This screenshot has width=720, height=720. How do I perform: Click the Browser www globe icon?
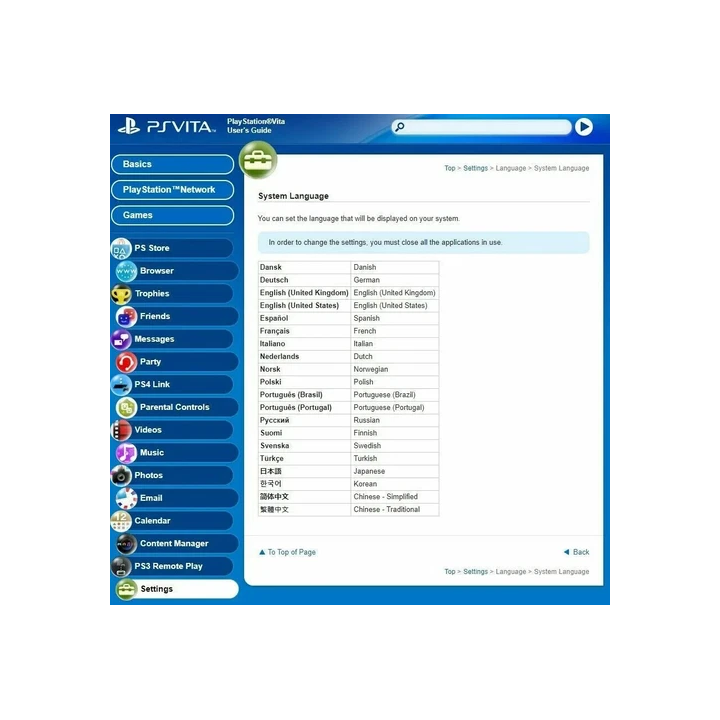126,271
